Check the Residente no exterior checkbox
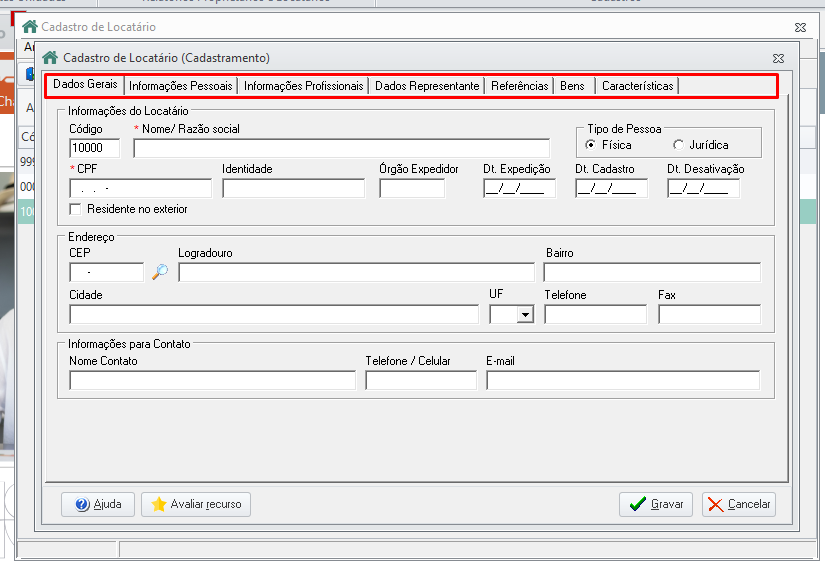This screenshot has height=563, width=825. [76, 209]
